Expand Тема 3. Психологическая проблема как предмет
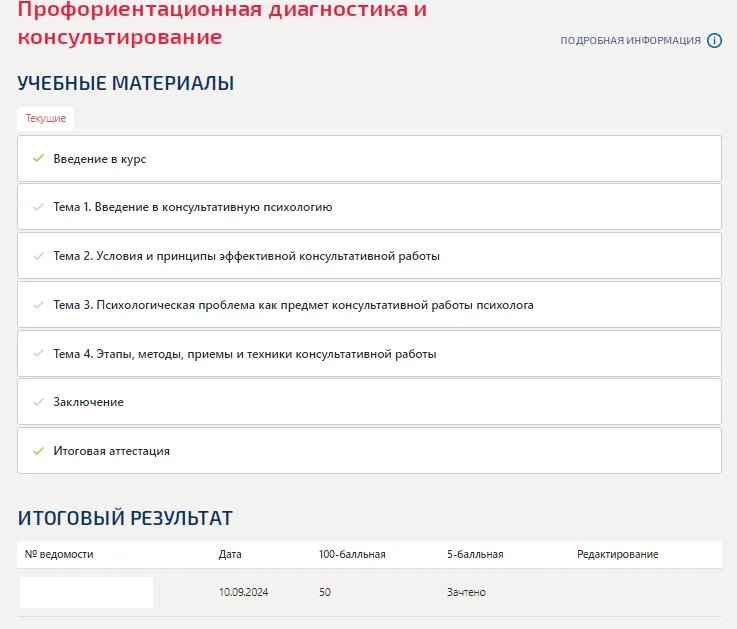737x629 pixels. click(x=369, y=305)
